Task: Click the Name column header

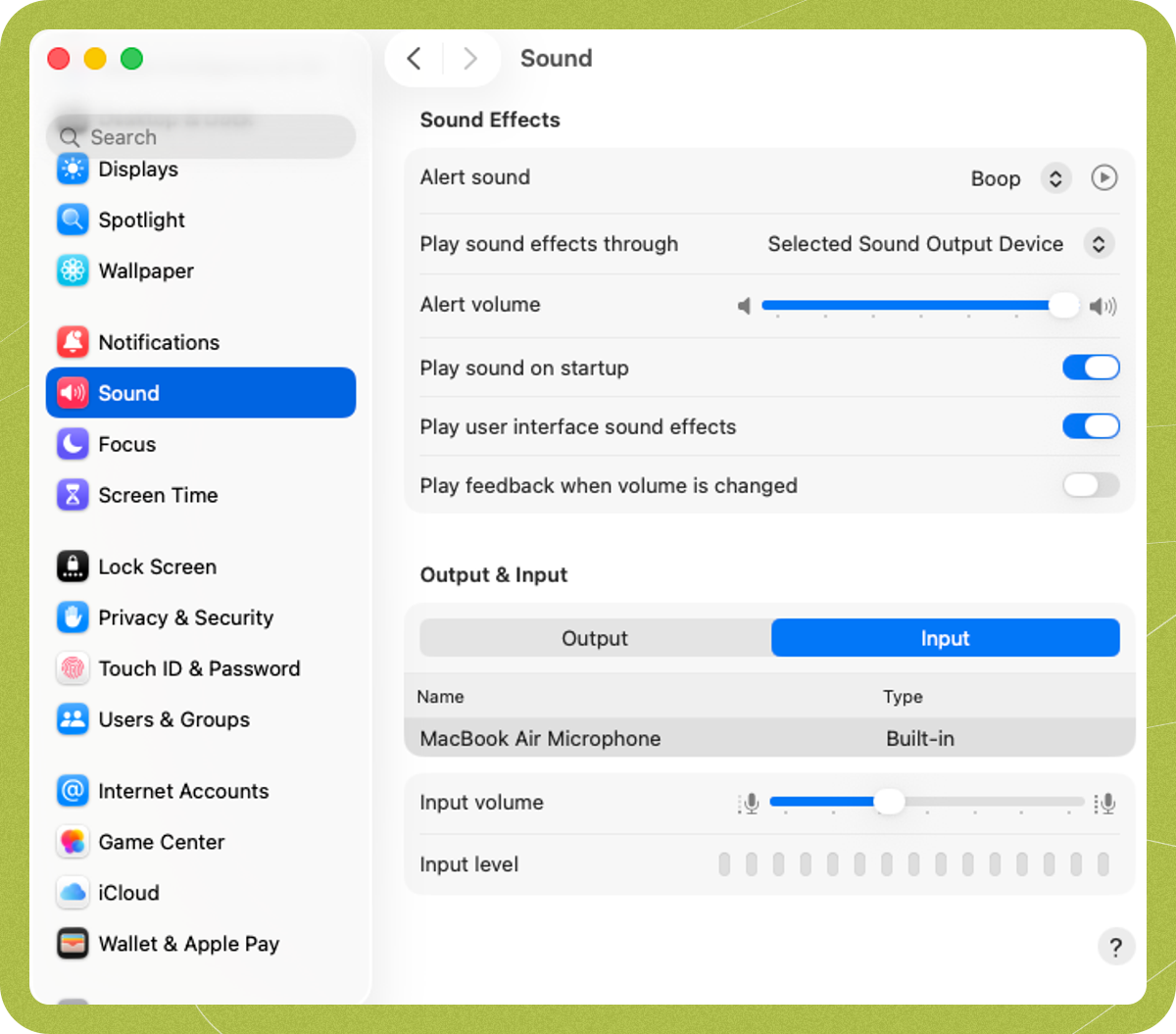Action: tap(440, 697)
